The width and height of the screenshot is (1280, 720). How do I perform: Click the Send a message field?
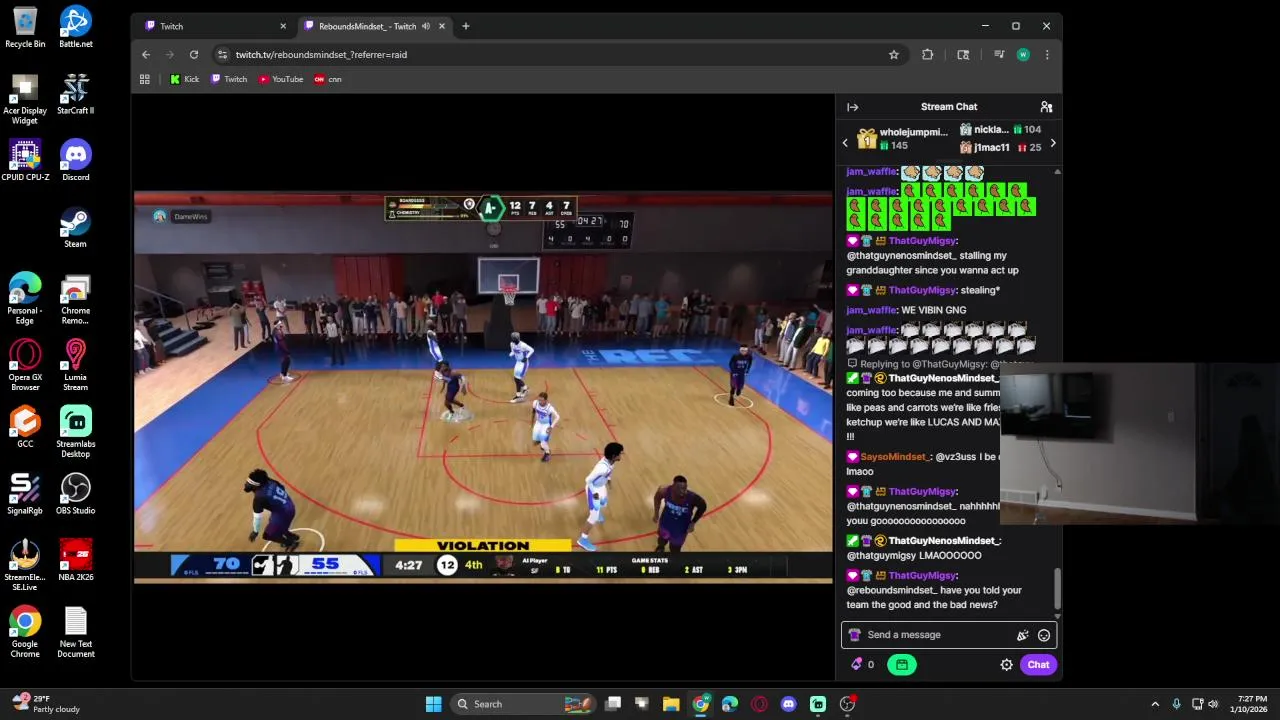pos(948,635)
